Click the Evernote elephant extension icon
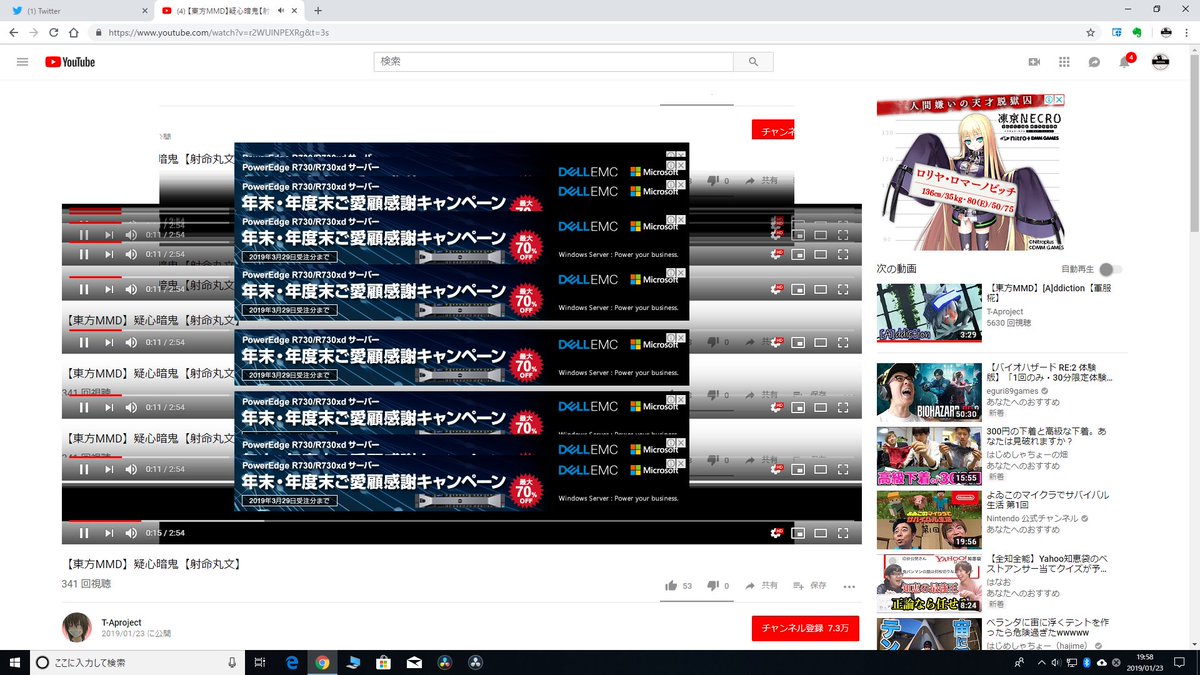1200x675 pixels. coord(1137,32)
